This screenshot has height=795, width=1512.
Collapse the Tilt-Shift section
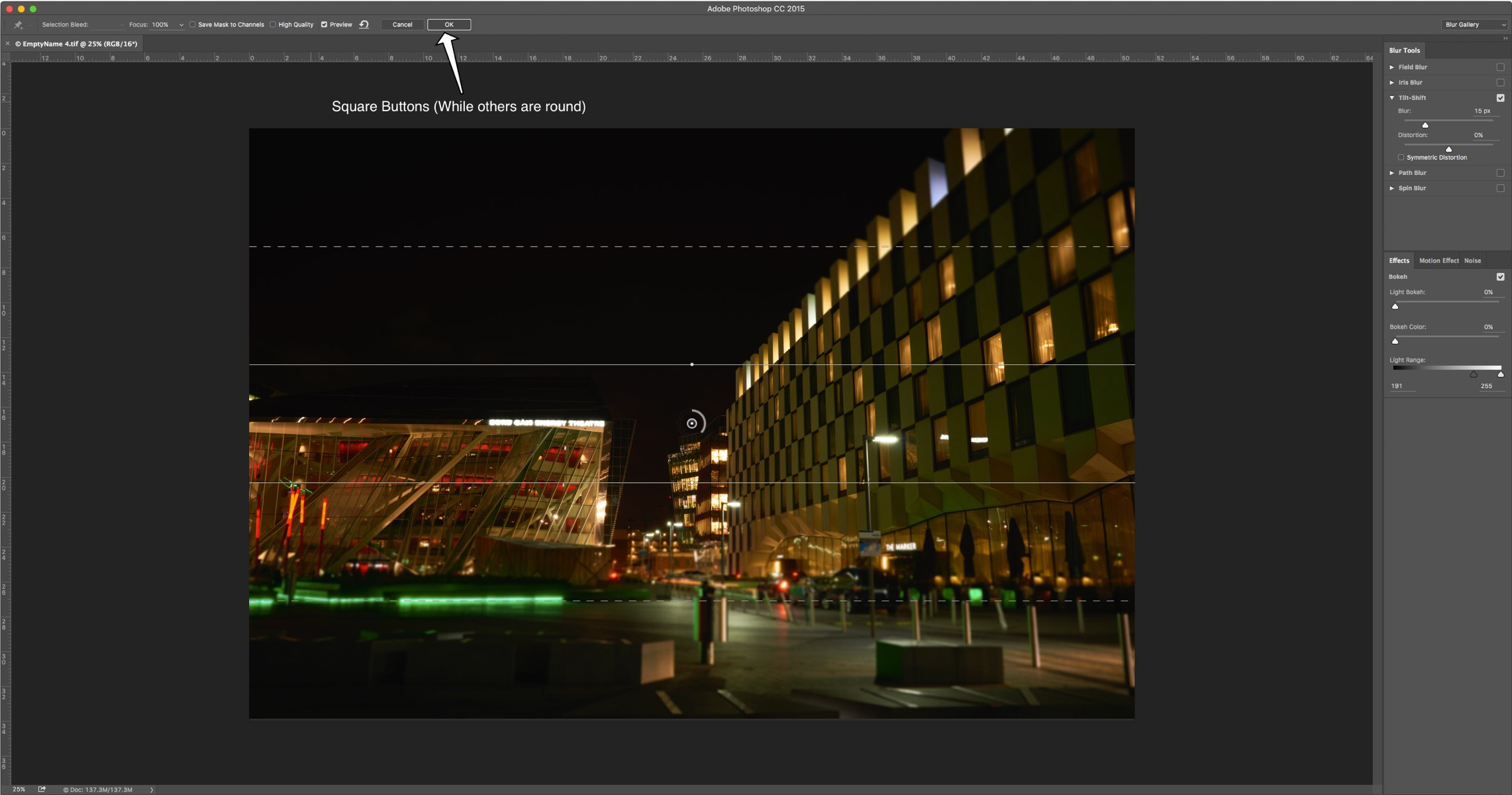[x=1392, y=97]
